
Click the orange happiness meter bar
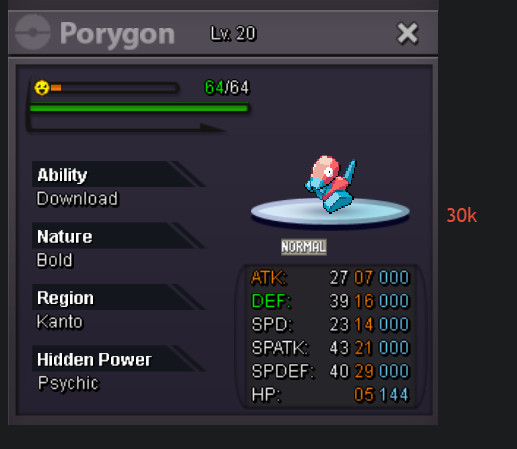(113, 88)
